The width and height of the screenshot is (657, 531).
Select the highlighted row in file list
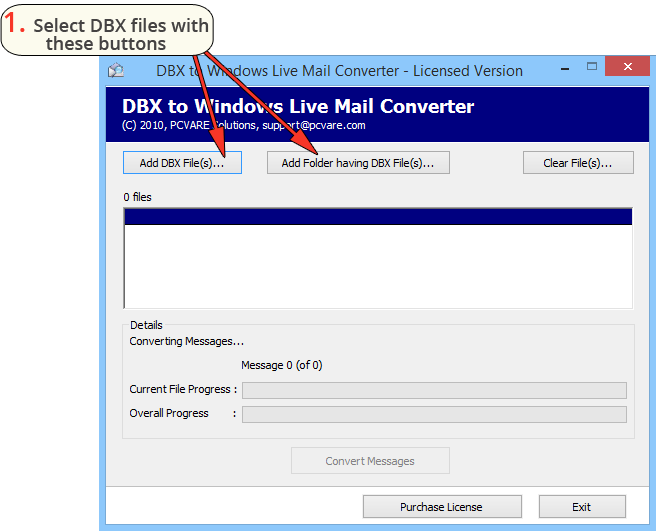pyautogui.click(x=378, y=217)
